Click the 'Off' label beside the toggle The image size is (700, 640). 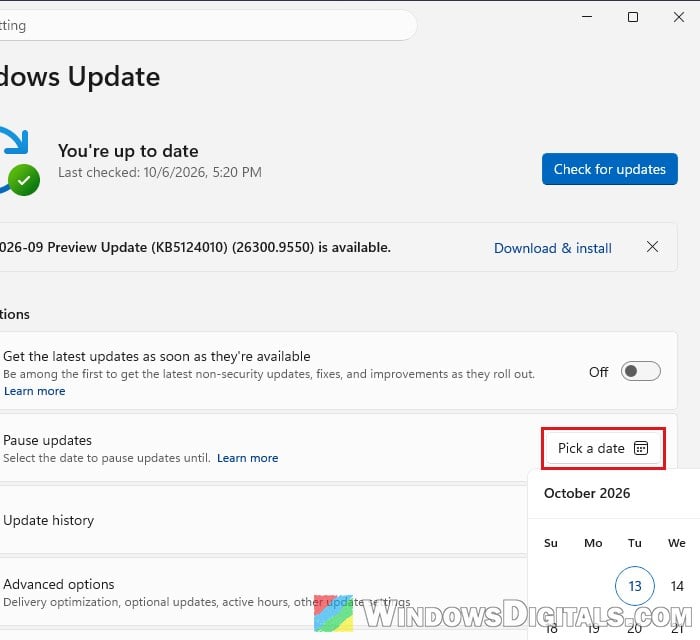click(599, 372)
